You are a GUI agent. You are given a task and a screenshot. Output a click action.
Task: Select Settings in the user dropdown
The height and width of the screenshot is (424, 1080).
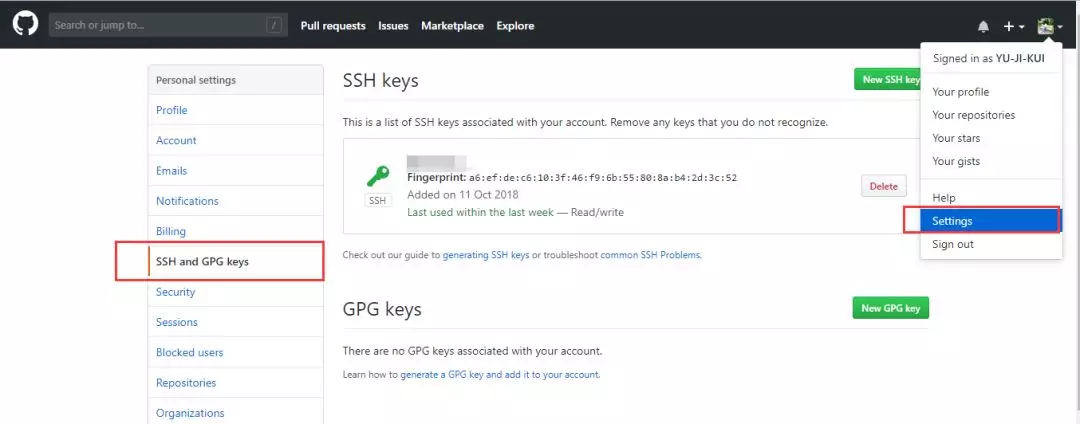[952, 221]
